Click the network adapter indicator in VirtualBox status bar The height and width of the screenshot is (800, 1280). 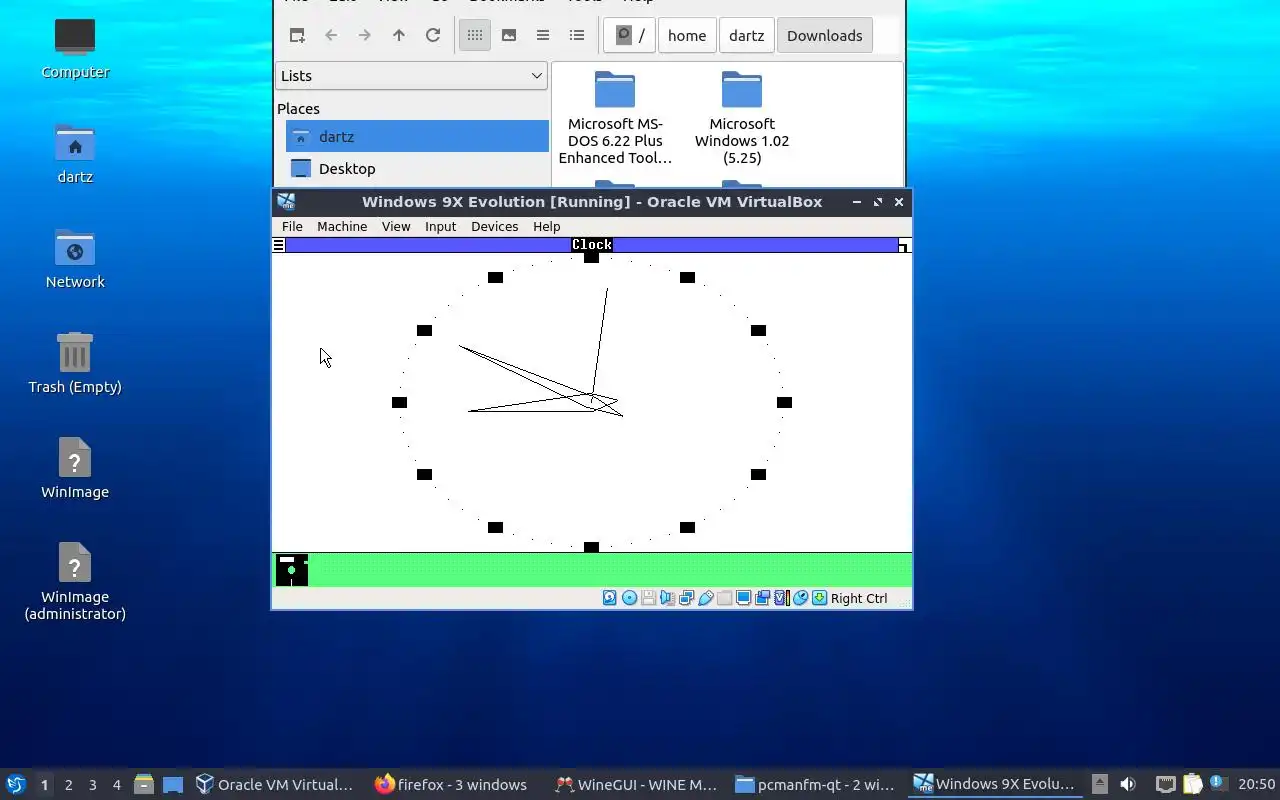(686, 598)
